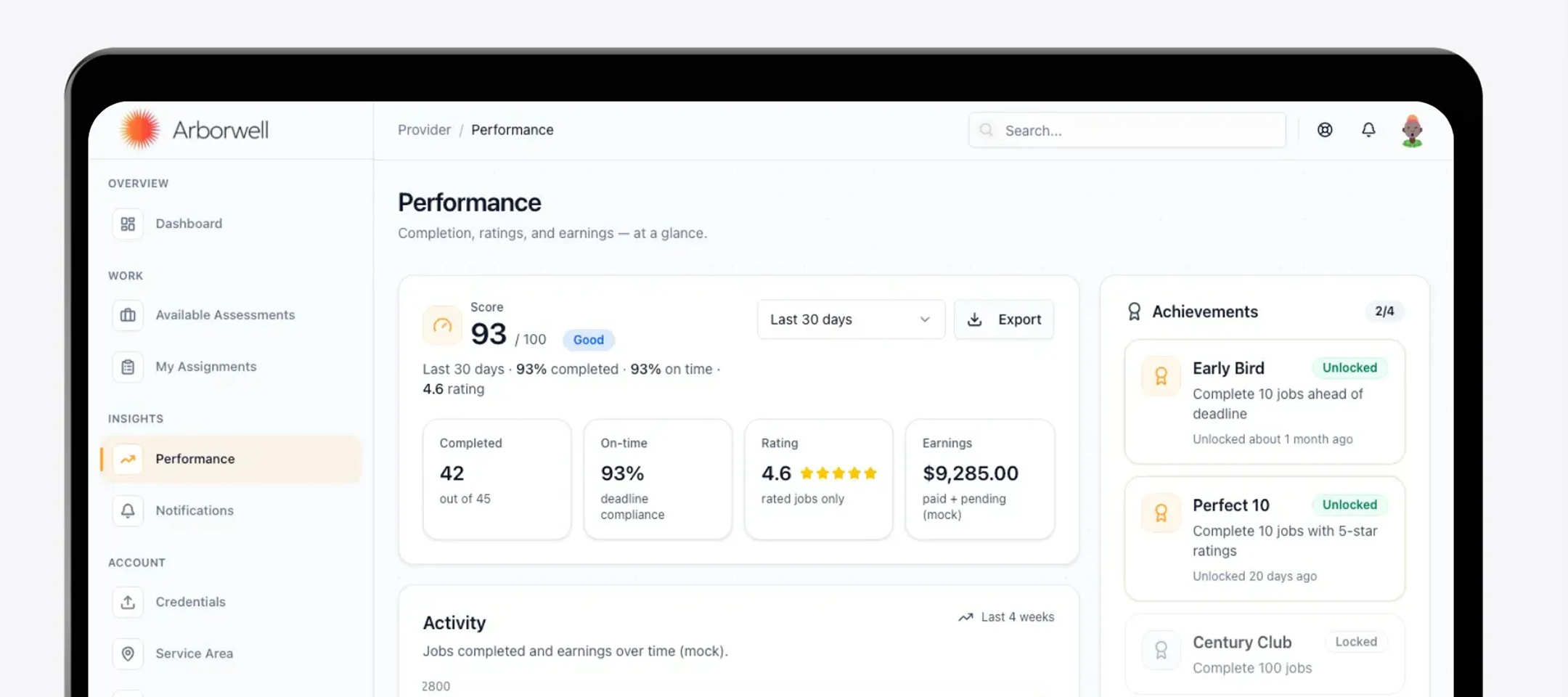Viewport: 1568px width, 697px height.
Task: Click 'Unlocked 20 days ago' text
Action: [x=1254, y=576]
